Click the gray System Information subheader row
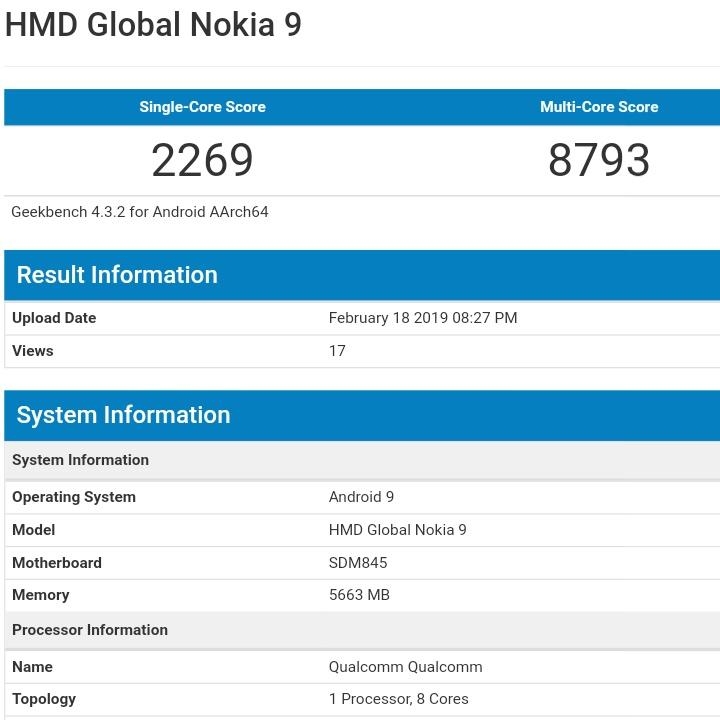 362,460
